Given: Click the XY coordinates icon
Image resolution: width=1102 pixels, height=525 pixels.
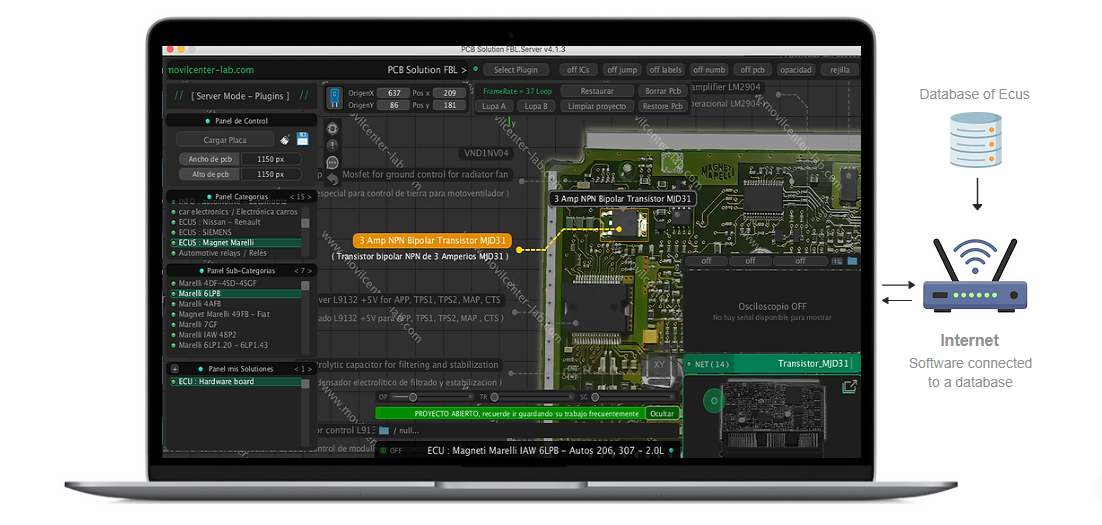Looking at the screenshot, I should click(x=659, y=365).
